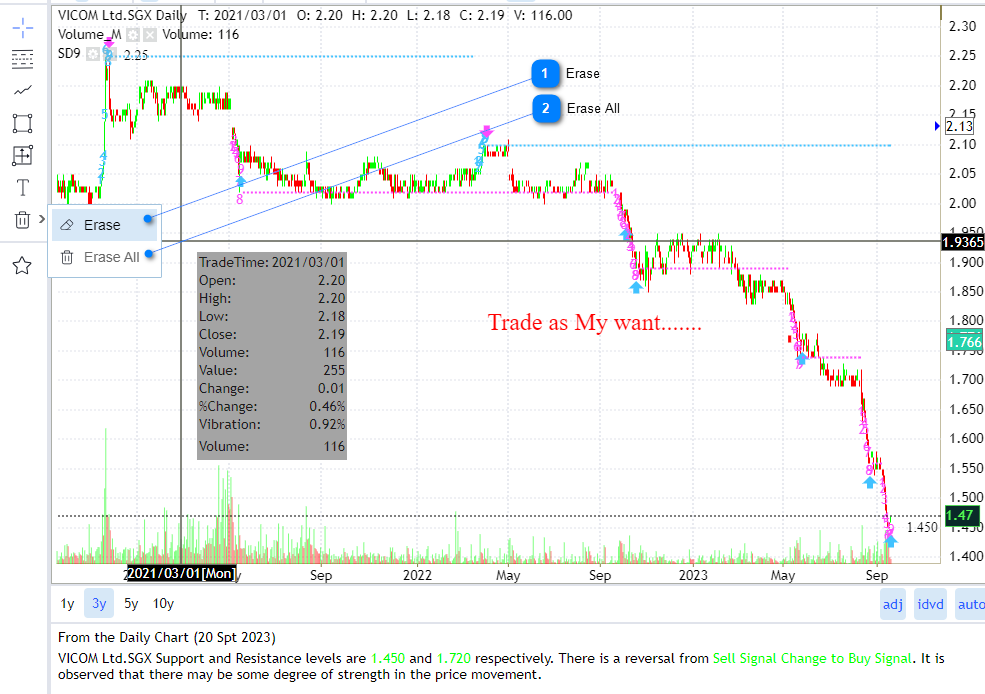
Task: Click the From the Daily Chart heading
Action: pos(166,637)
